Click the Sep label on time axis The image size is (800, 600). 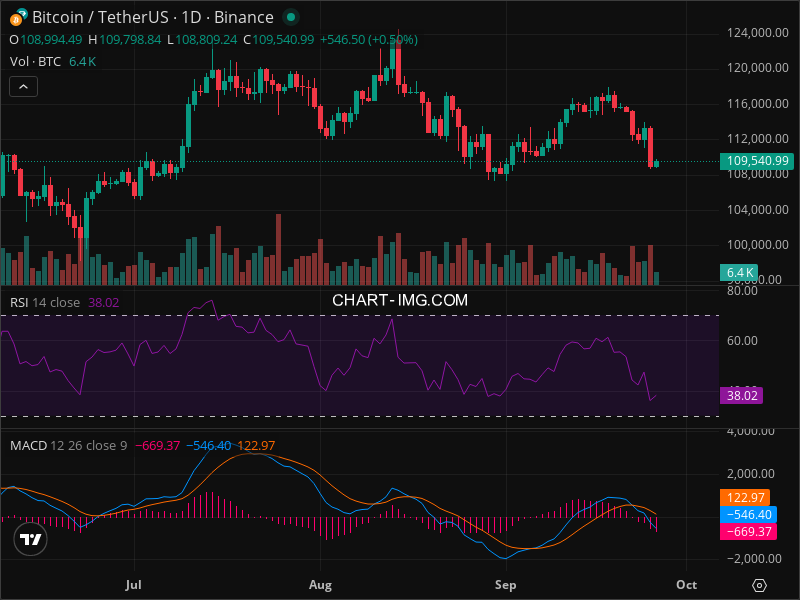[506, 583]
